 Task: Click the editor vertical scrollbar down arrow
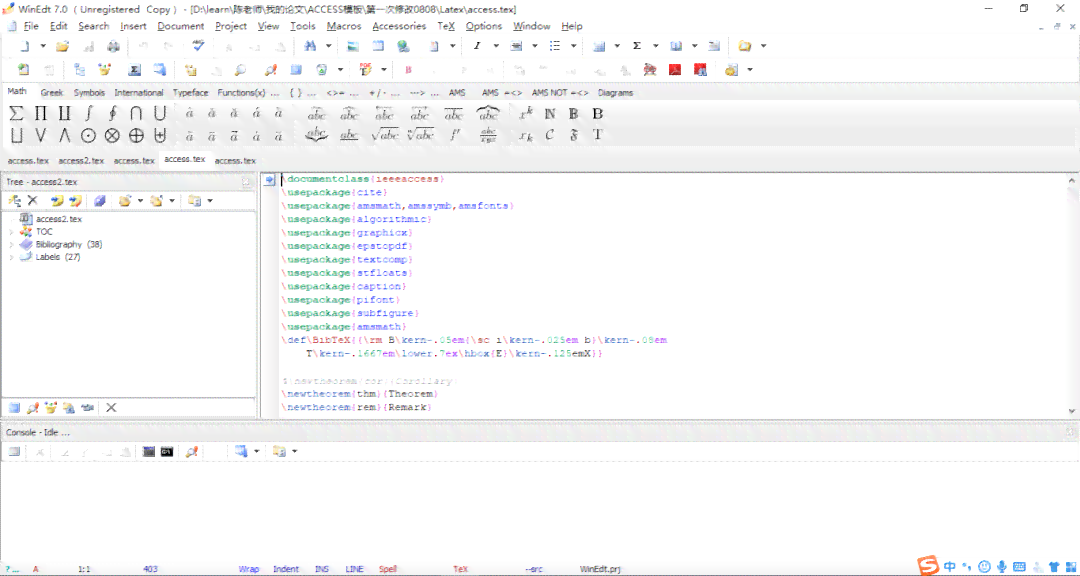(x=1071, y=411)
